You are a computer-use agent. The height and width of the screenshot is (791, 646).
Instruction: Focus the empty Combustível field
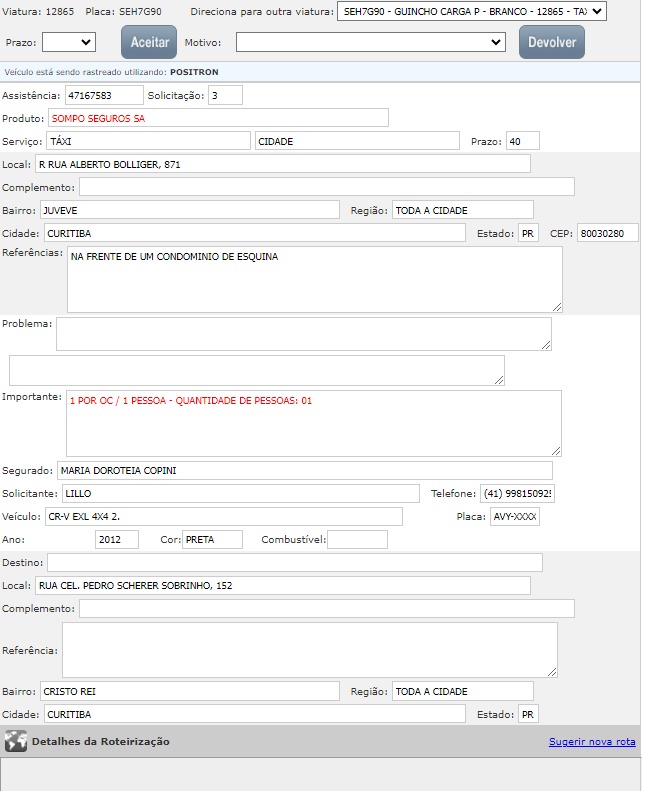tap(357, 540)
